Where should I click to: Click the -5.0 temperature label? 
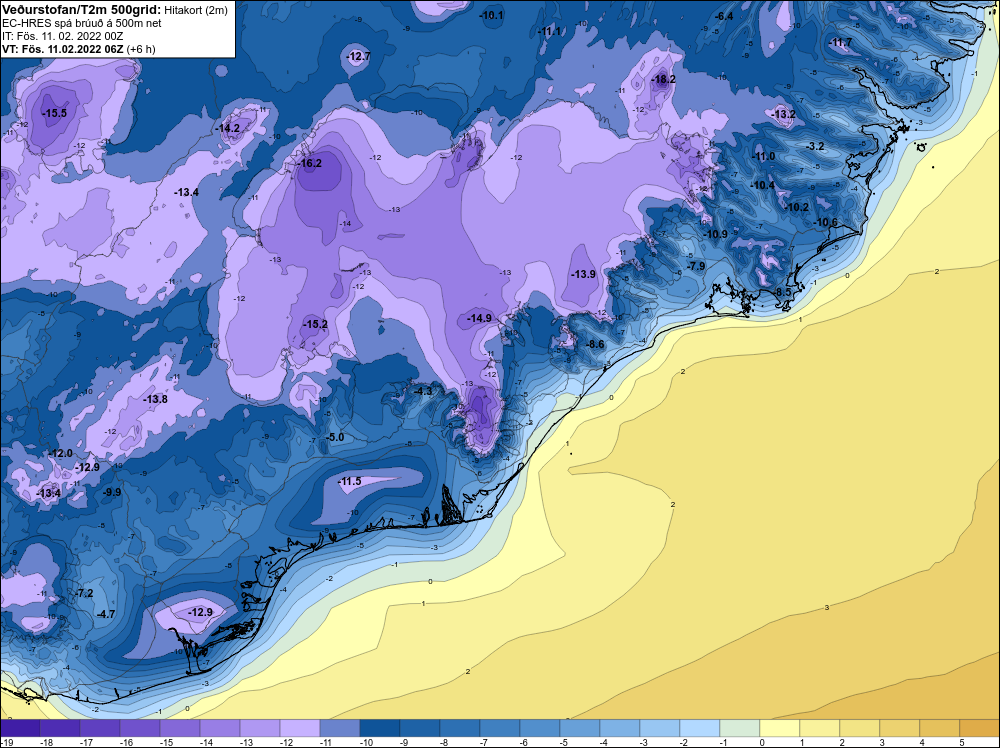(334, 437)
